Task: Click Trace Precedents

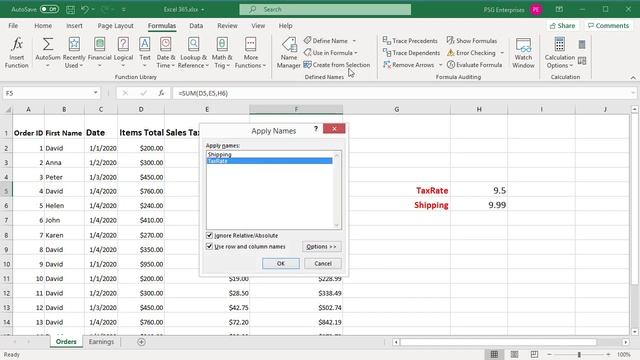Action: coord(410,41)
